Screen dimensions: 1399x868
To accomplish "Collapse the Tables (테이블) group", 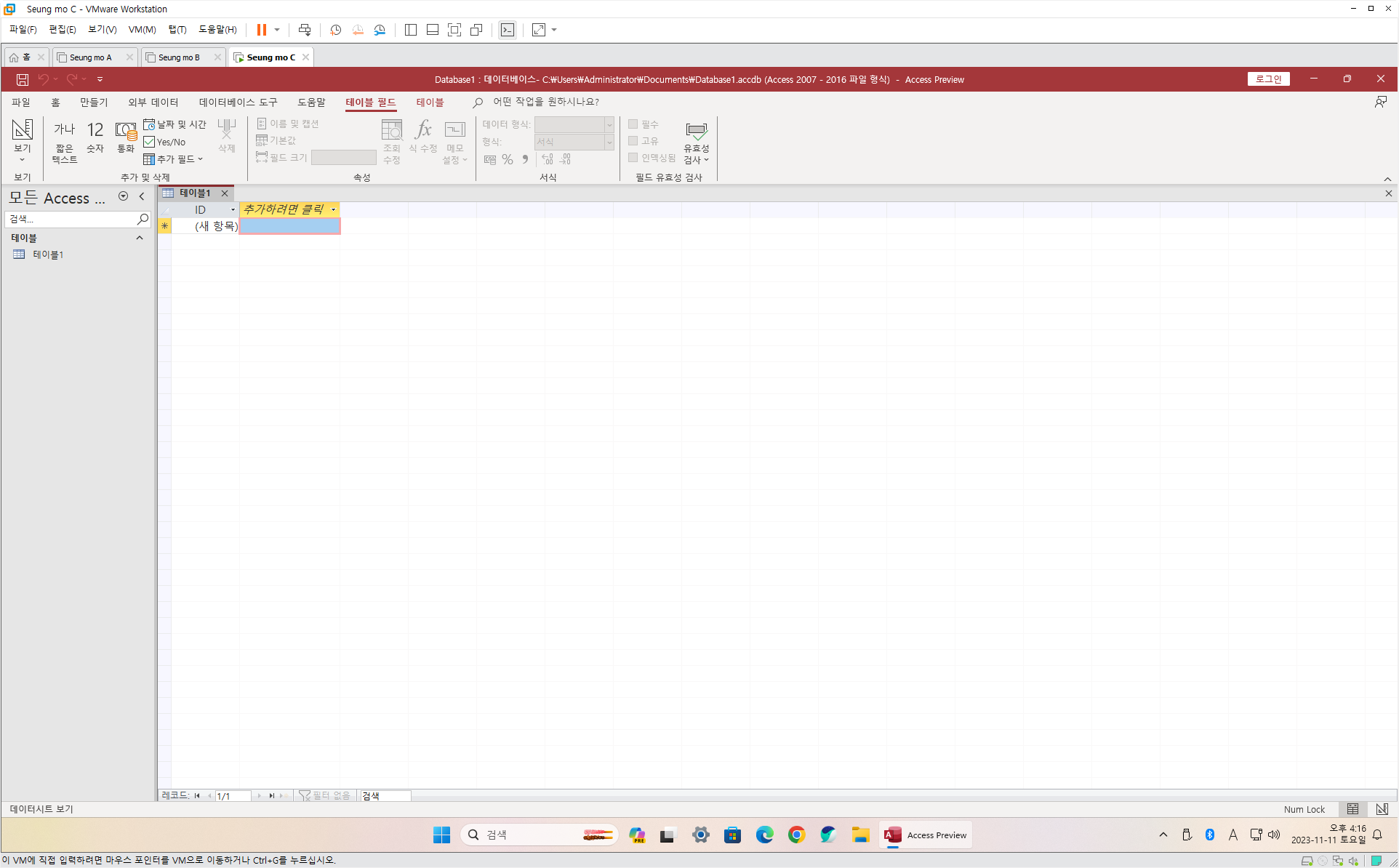I will (140, 238).
